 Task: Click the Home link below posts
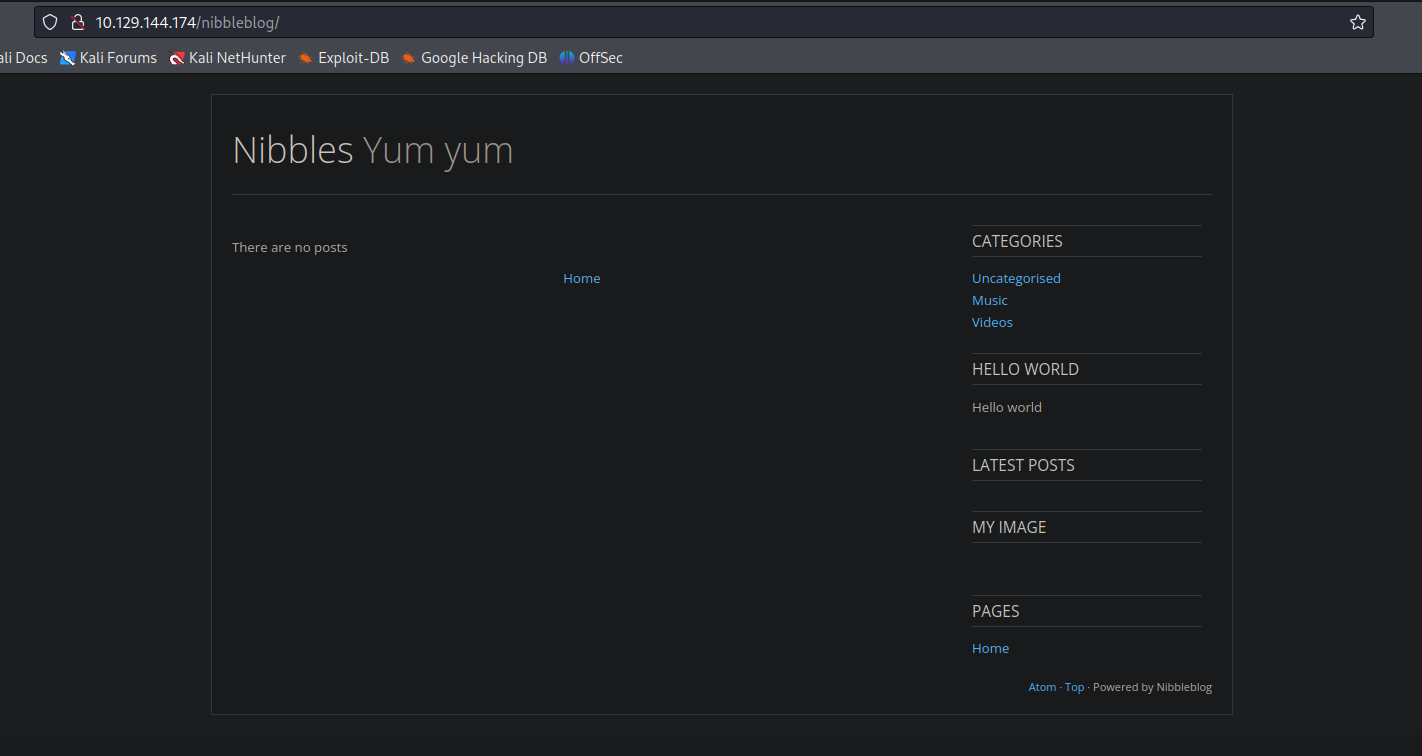point(582,278)
